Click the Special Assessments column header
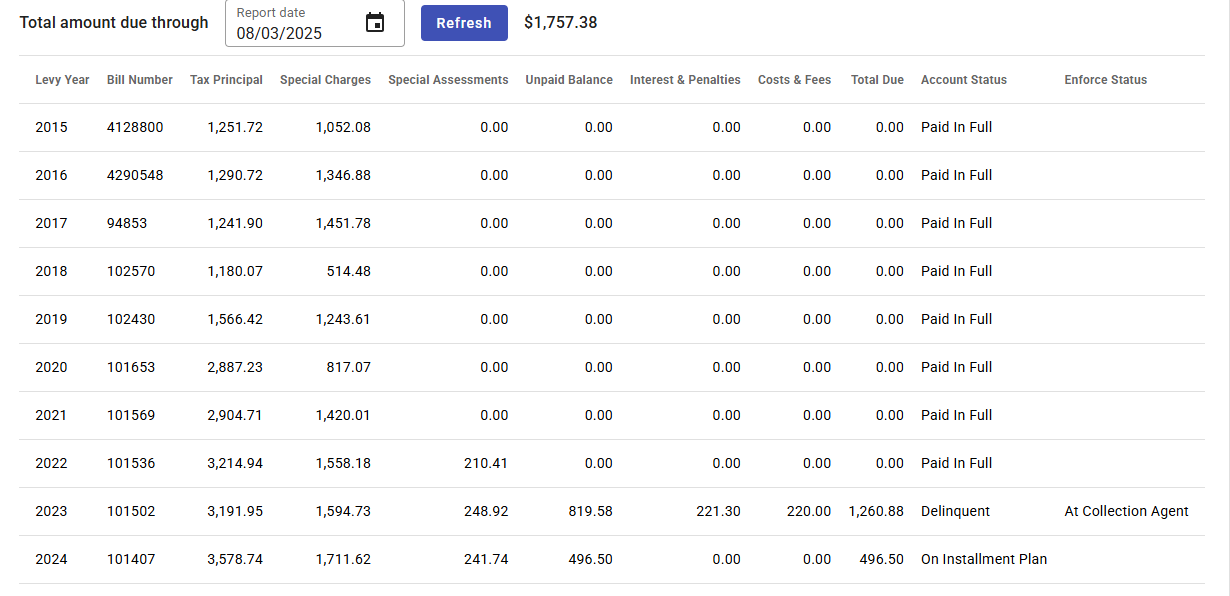This screenshot has width=1230, height=596. click(x=448, y=80)
